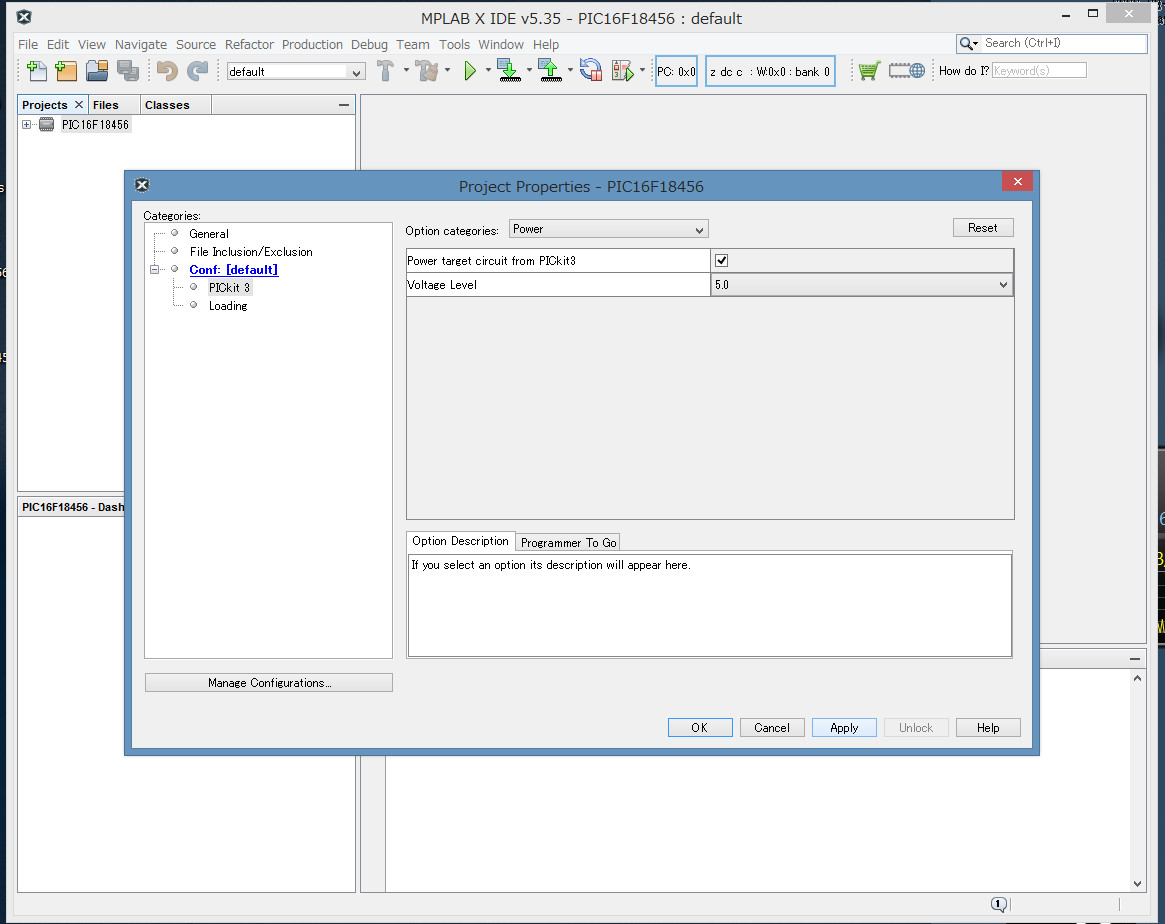Minimize the lower output panel
This screenshot has width=1165, height=924.
(1135, 659)
